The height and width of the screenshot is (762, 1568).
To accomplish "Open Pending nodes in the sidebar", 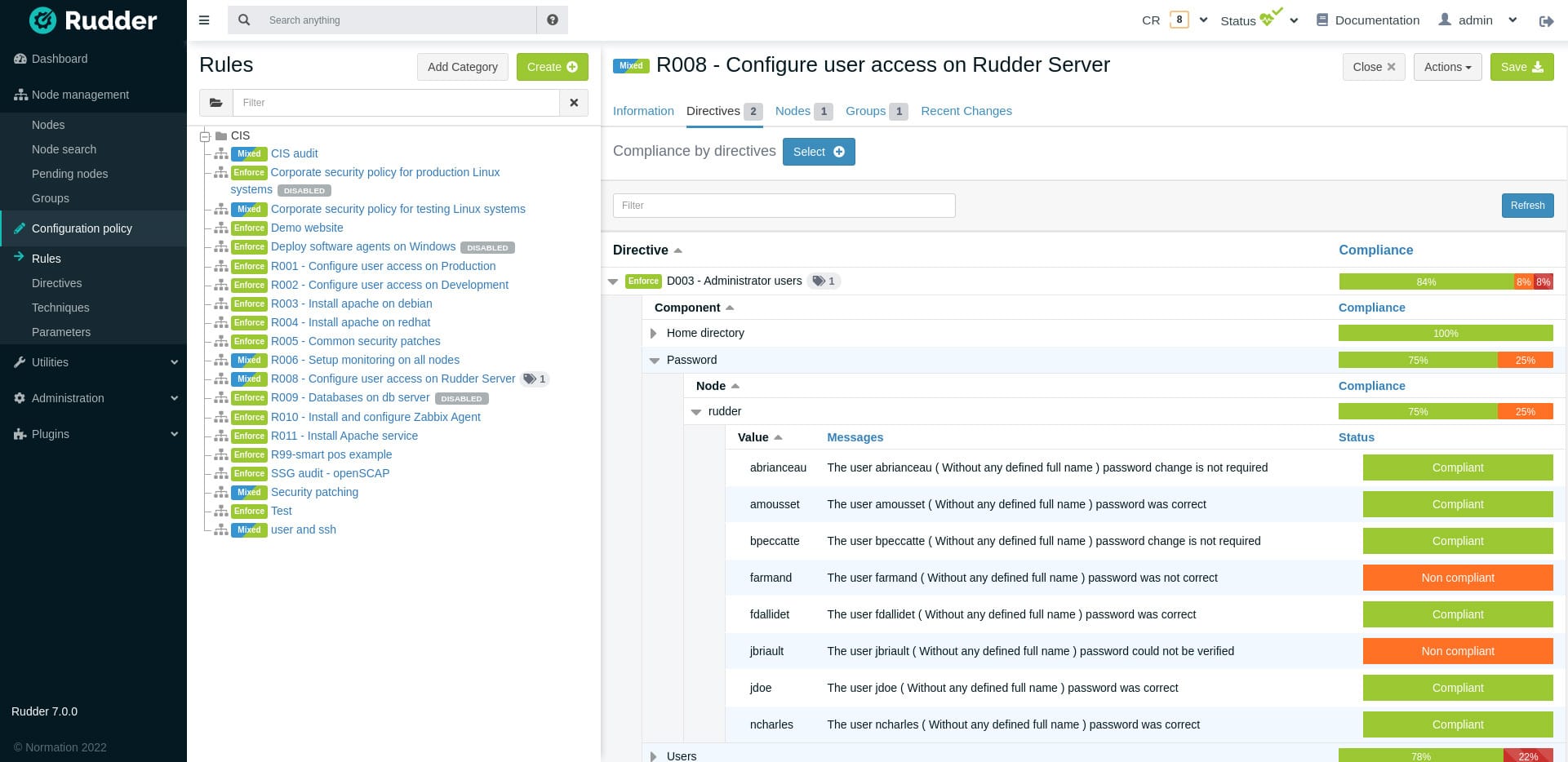I will click(x=69, y=174).
